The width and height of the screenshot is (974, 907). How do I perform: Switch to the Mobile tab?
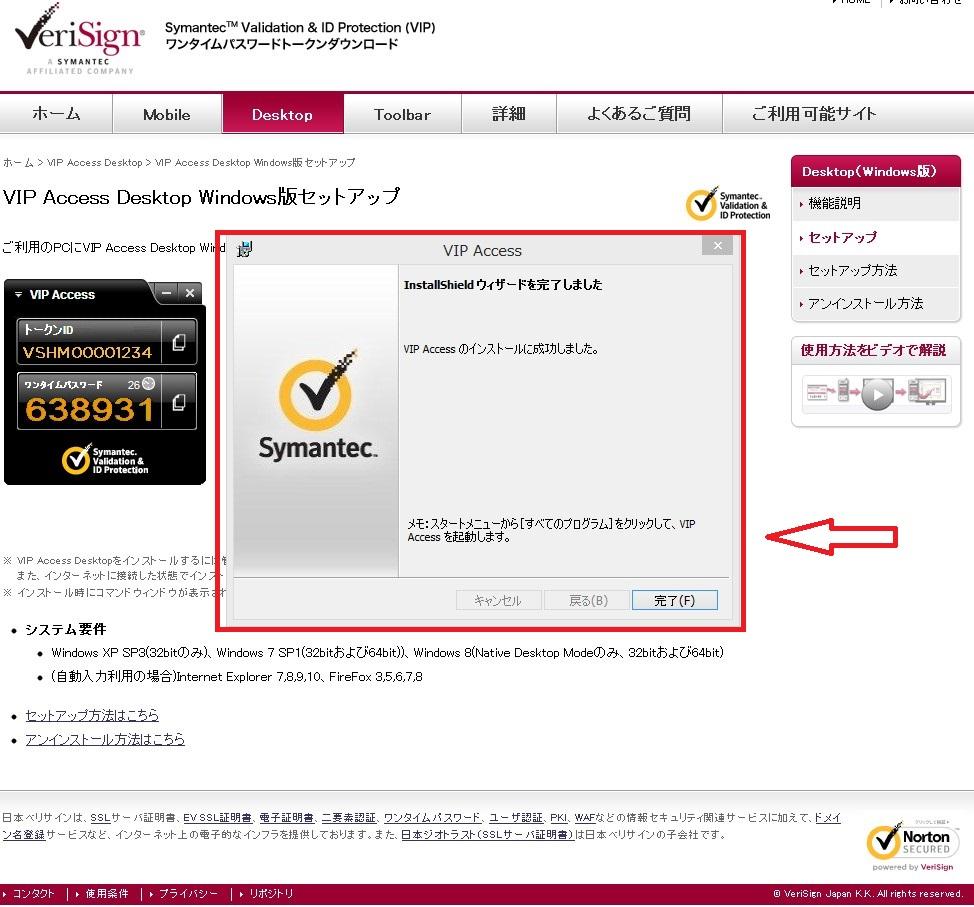click(x=166, y=114)
